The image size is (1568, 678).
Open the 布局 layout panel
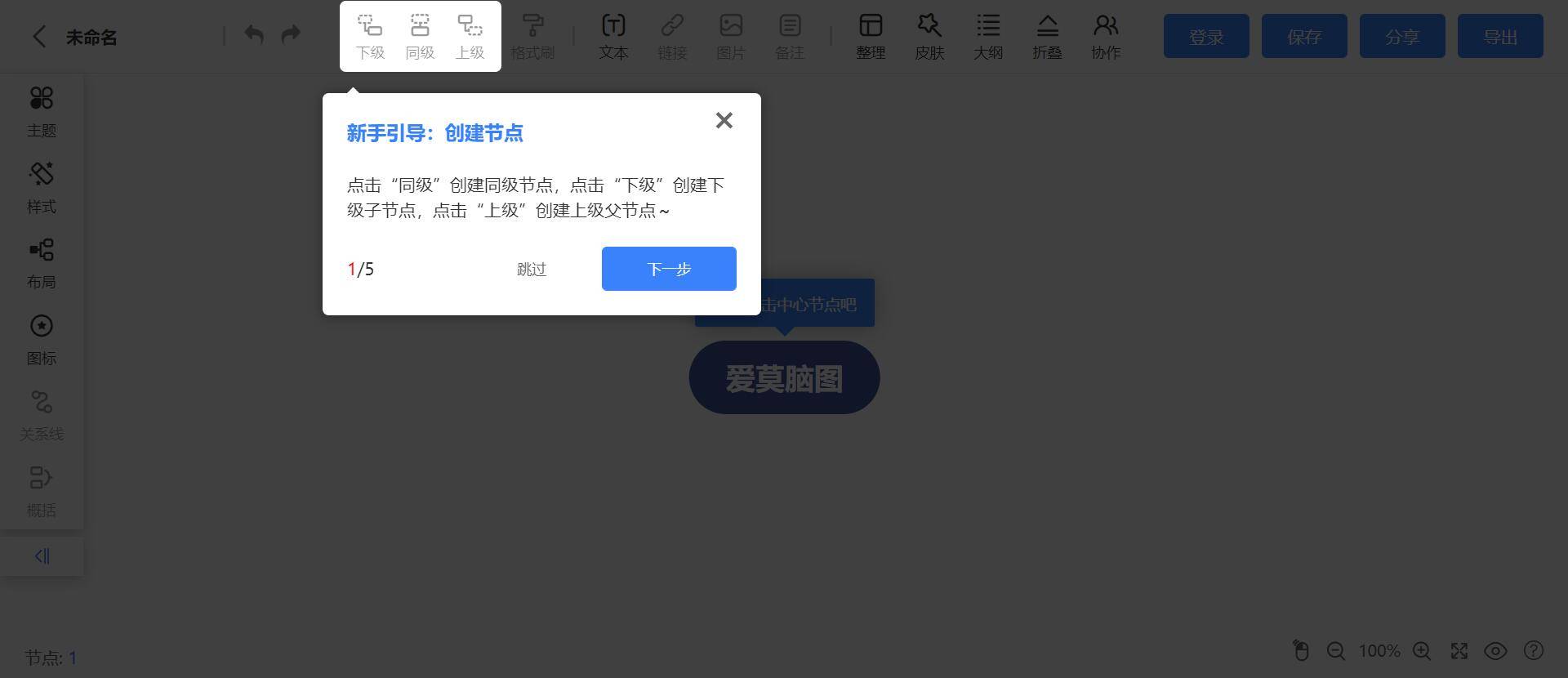pyautogui.click(x=42, y=264)
